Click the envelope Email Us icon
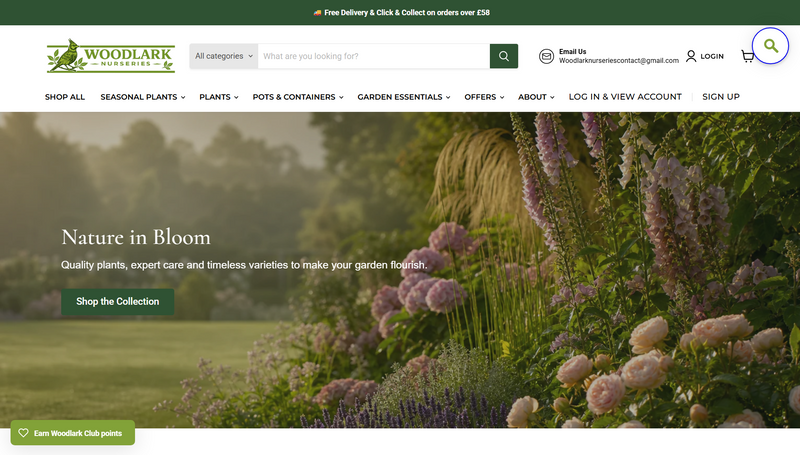Screen dimensions: 800x455 click(x=546, y=56)
